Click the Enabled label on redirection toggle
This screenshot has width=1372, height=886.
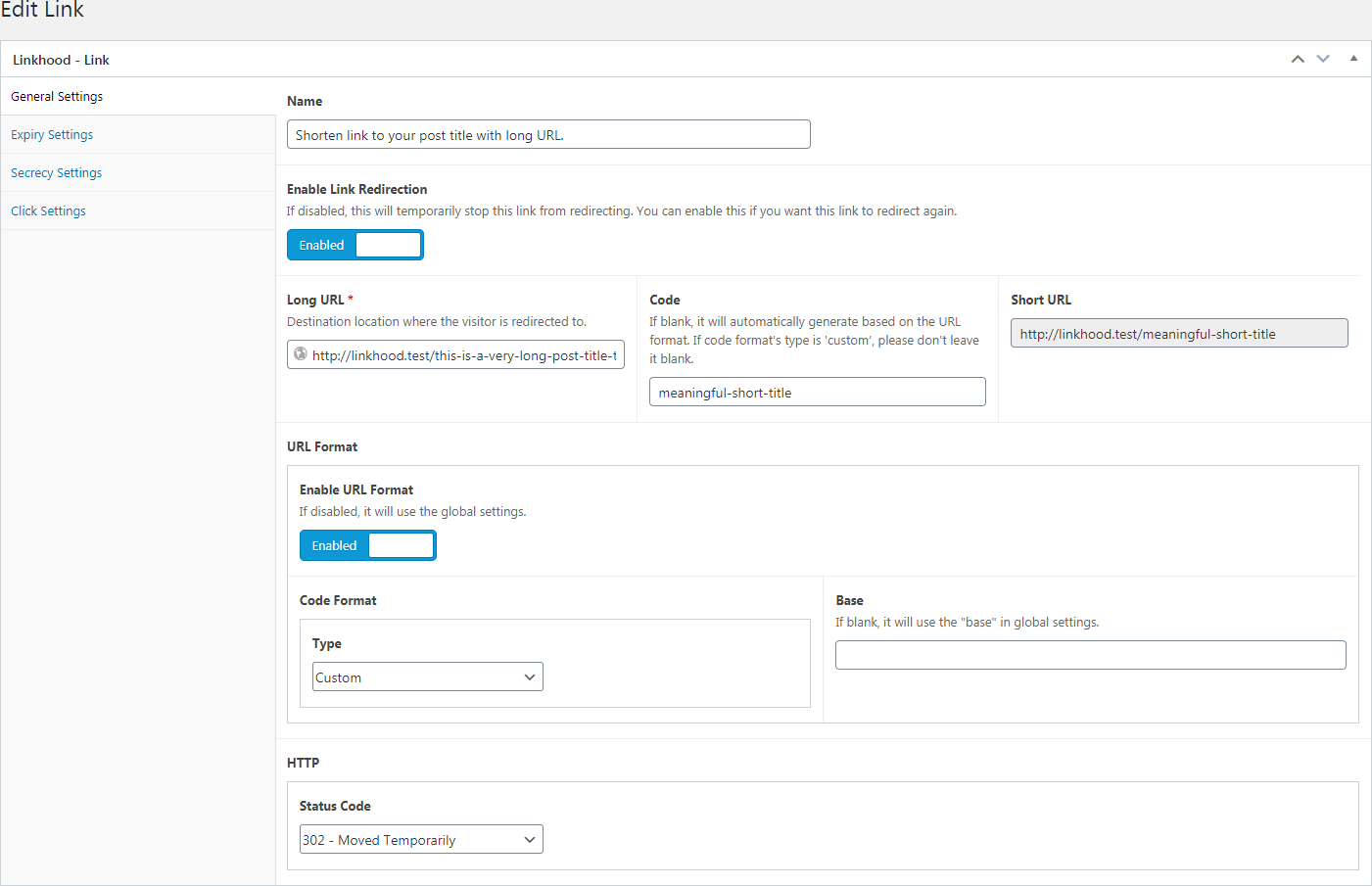coord(321,245)
